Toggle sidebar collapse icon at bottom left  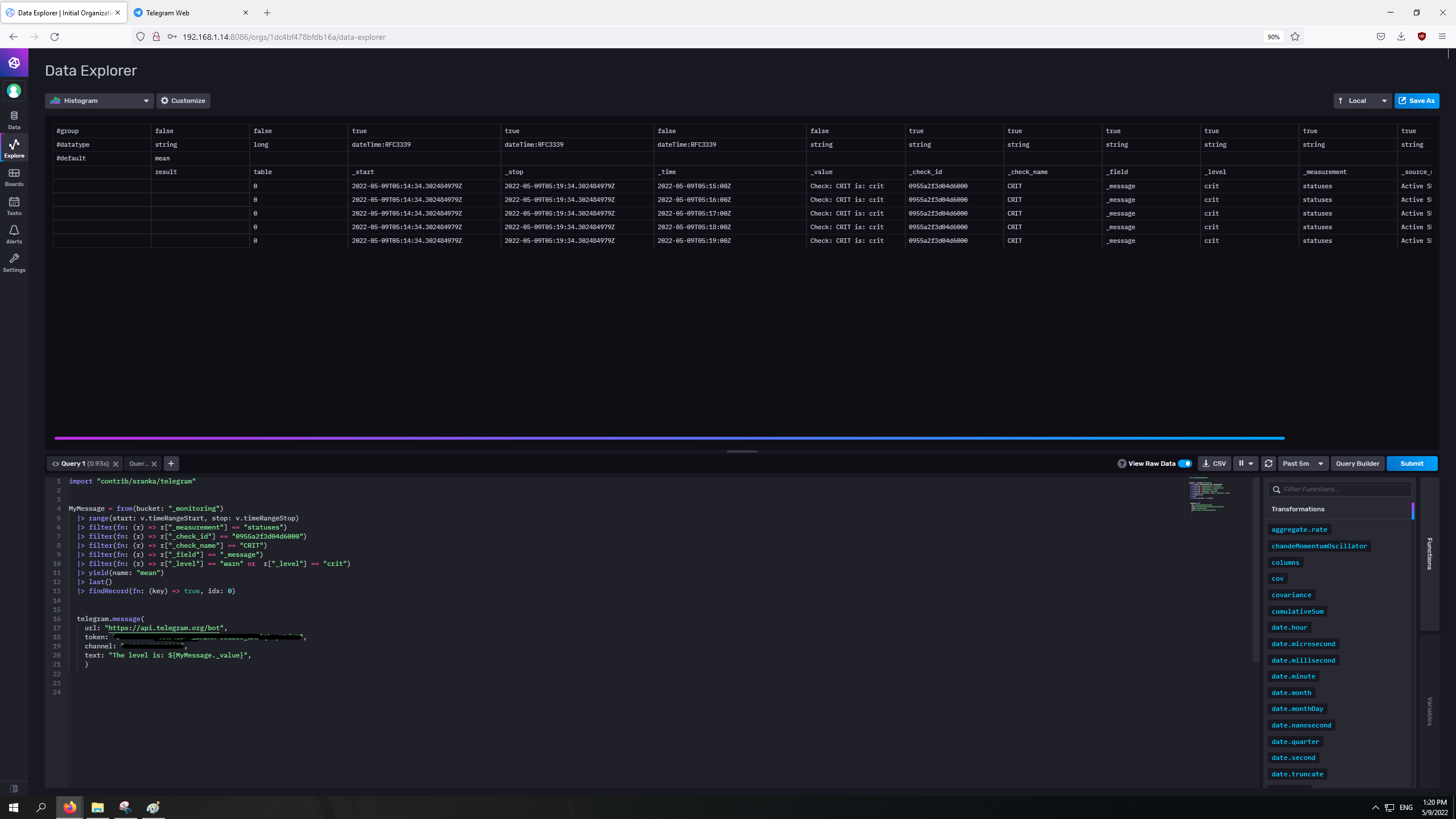[x=14, y=788]
